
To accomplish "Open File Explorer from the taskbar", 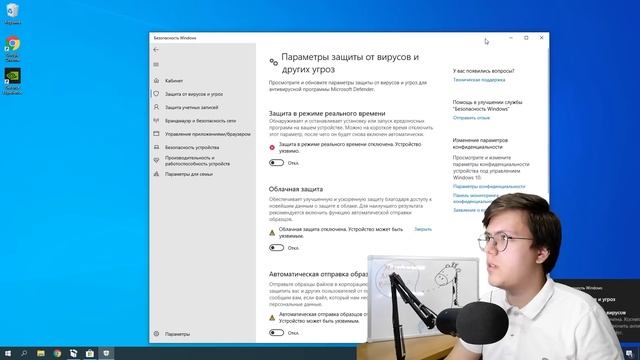I will (41, 353).
